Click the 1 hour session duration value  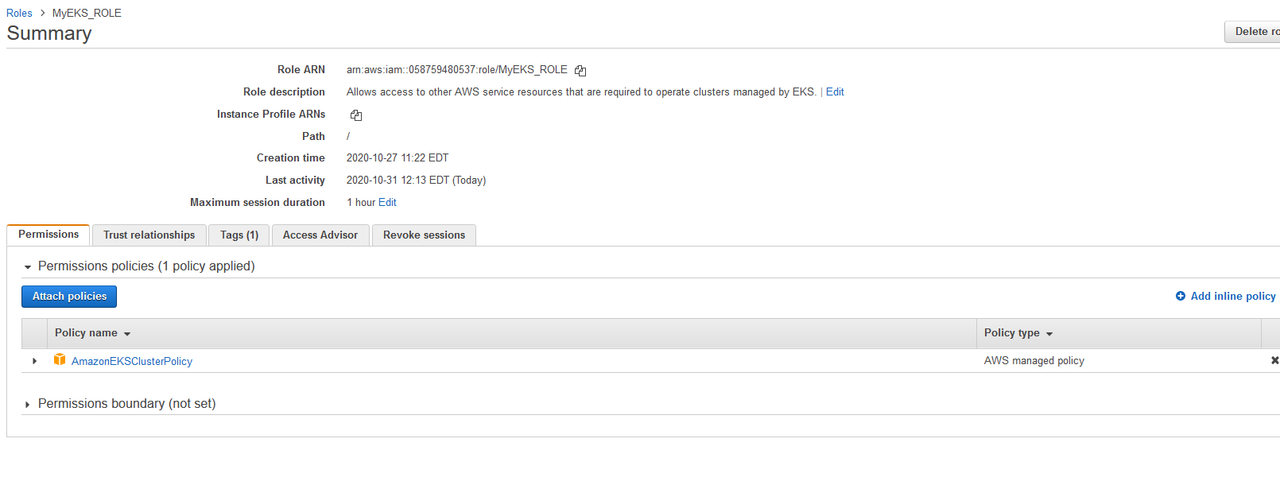pos(361,202)
